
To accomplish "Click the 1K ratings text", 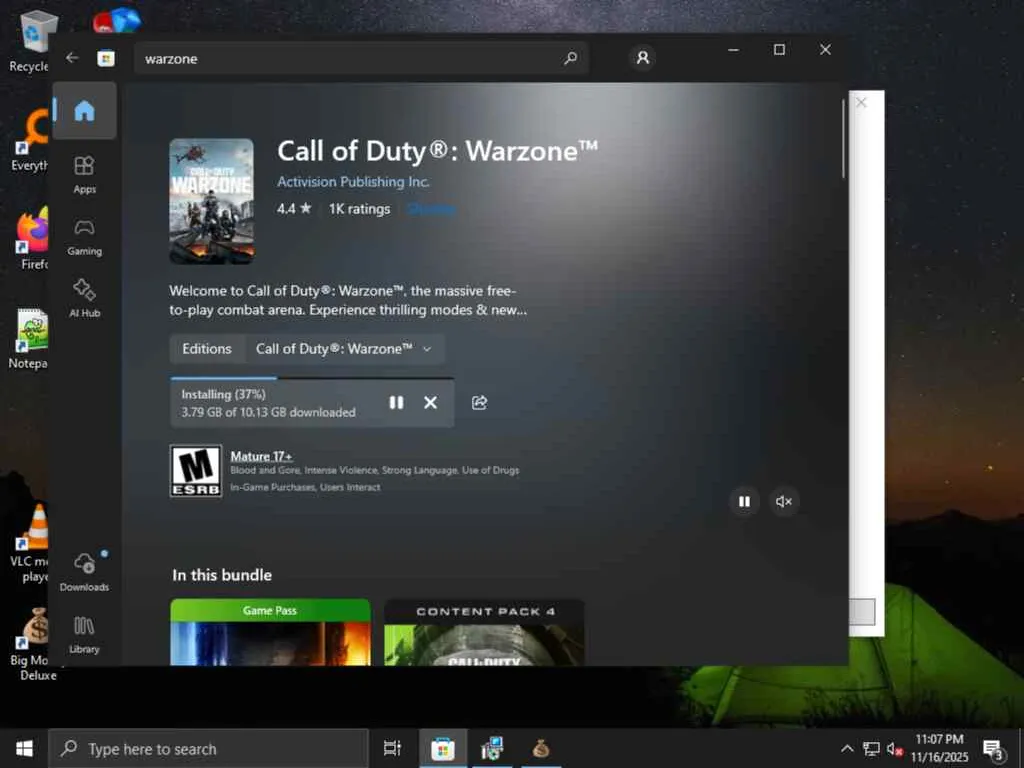I will click(x=359, y=209).
